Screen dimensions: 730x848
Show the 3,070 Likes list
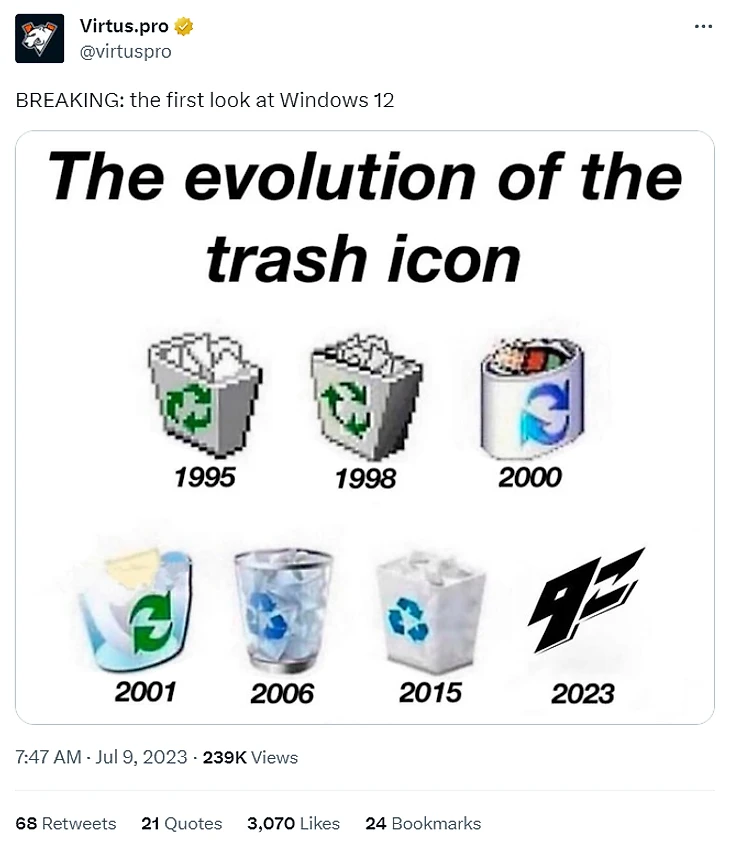coord(294,823)
